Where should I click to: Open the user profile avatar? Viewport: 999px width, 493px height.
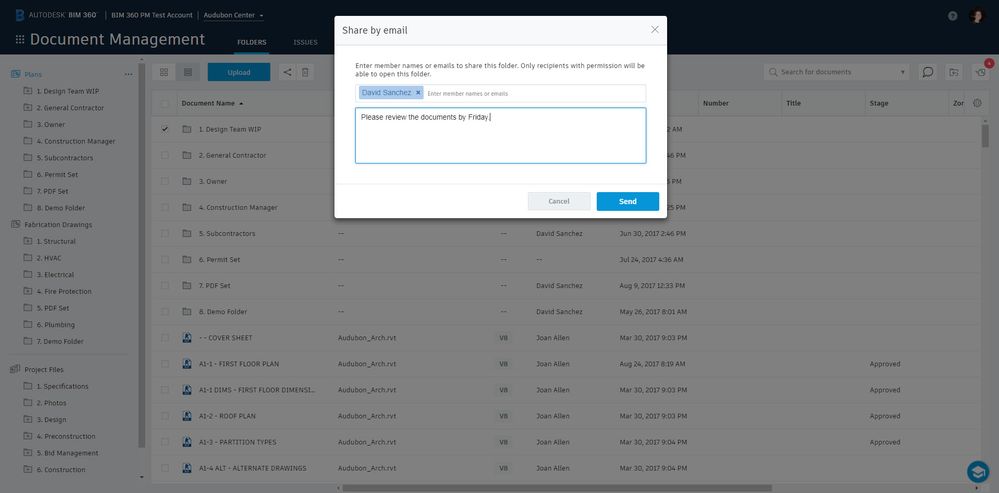977,16
